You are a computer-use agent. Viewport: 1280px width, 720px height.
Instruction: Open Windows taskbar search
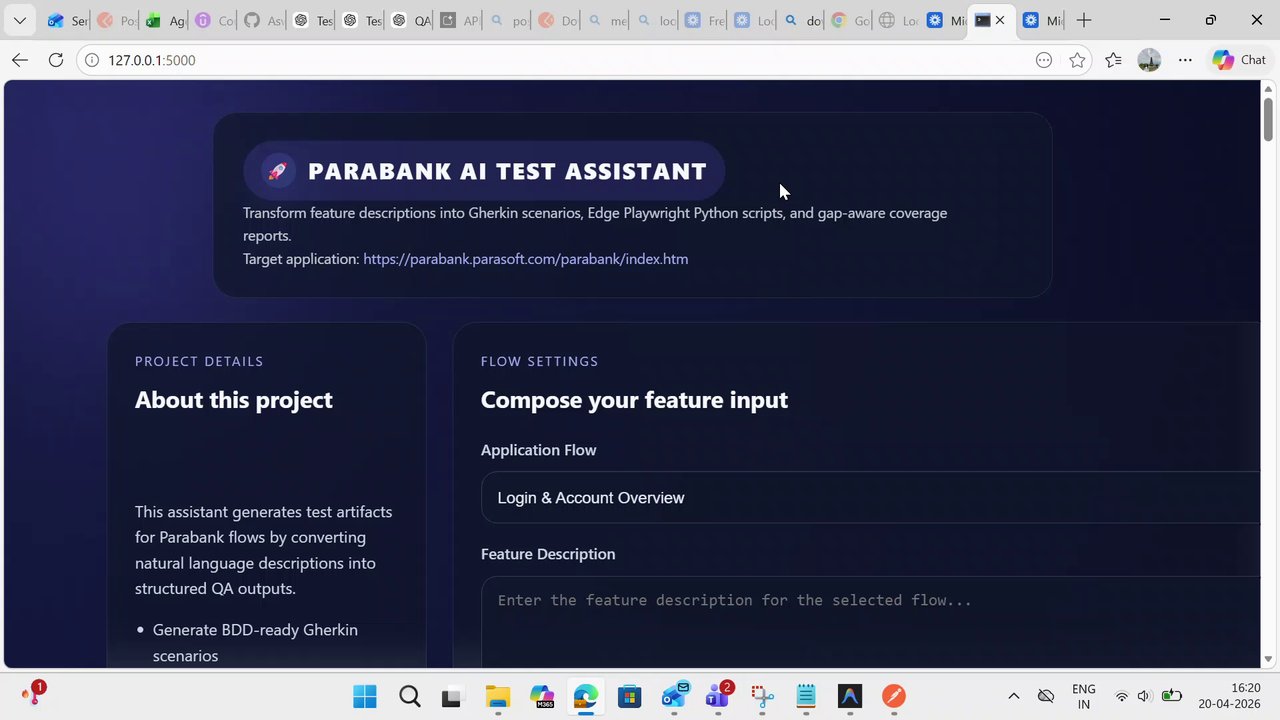pos(409,696)
